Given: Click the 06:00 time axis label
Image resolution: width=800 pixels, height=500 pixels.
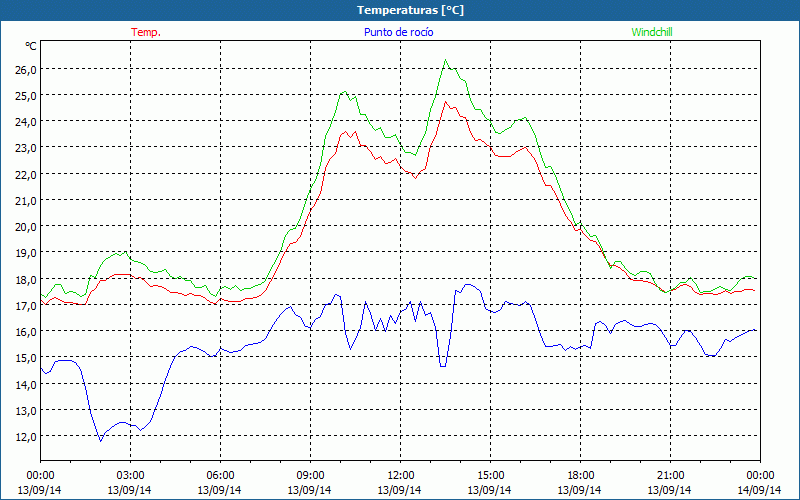Looking at the screenshot, I should [x=220, y=476].
